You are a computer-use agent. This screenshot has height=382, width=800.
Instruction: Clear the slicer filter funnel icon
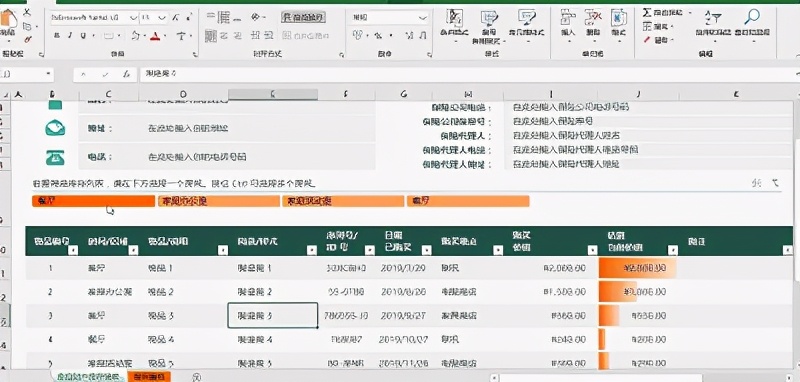pyautogui.click(x=776, y=183)
